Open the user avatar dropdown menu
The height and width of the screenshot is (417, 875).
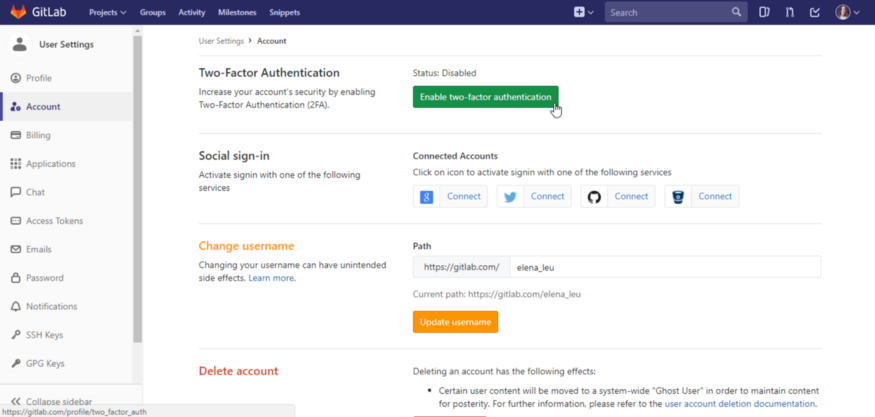click(x=848, y=12)
